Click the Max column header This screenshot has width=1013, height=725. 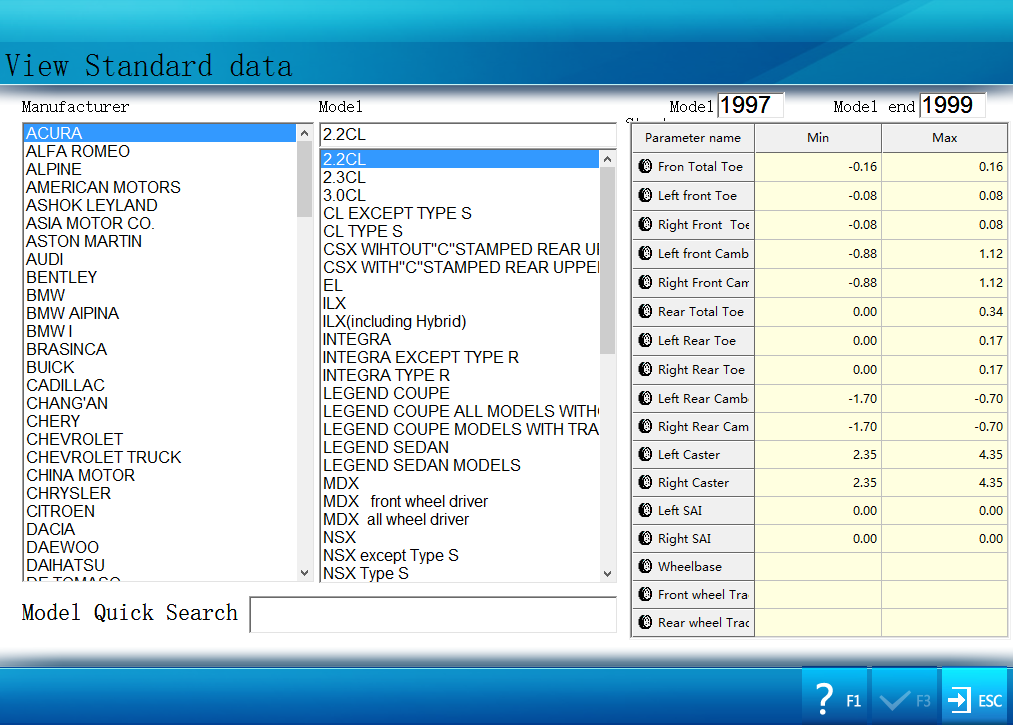coord(944,138)
